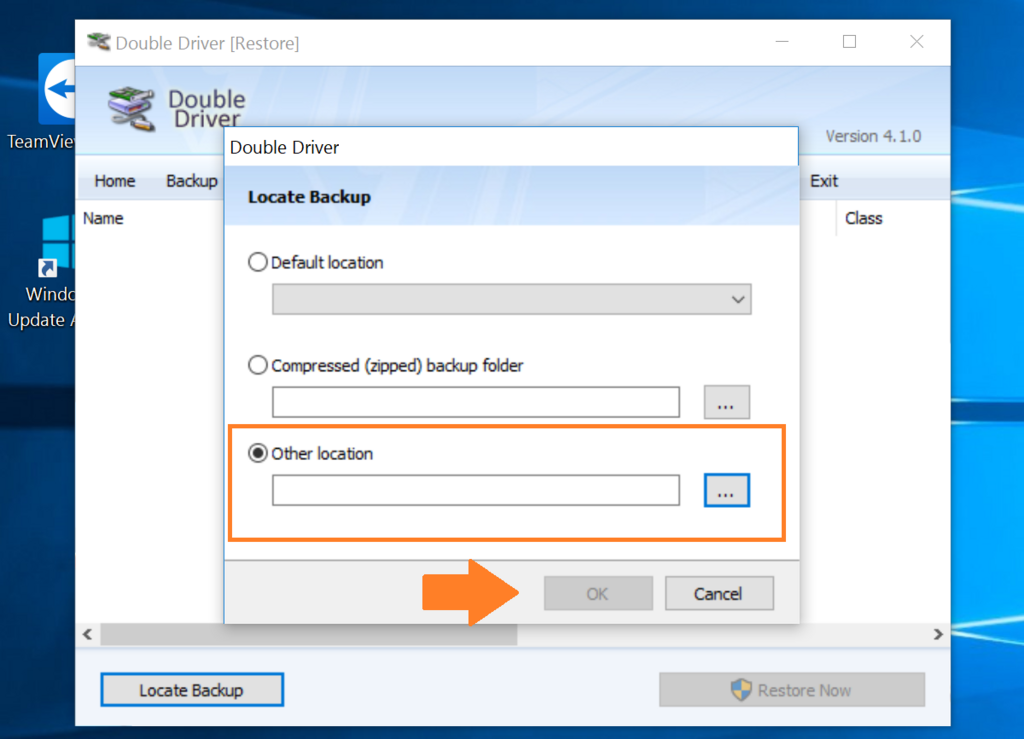1024x739 pixels.
Task: Click the right scrollbar arrow
Action: 938,634
